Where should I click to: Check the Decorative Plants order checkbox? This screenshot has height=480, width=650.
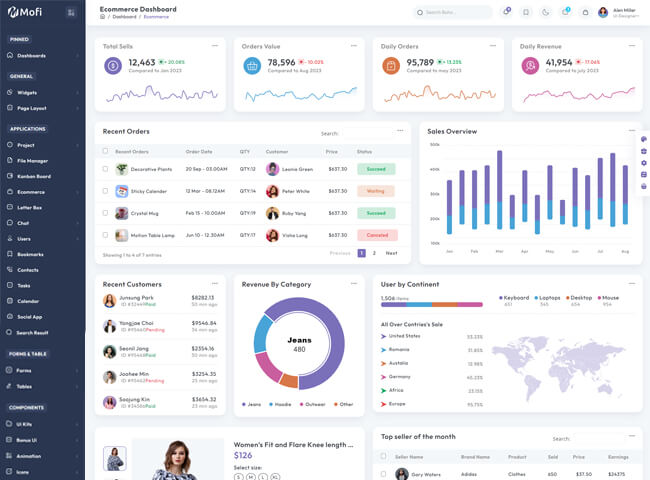point(106,169)
